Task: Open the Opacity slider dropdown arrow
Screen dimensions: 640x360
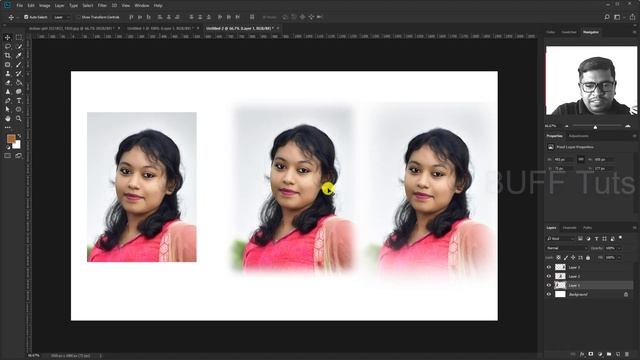Action: [x=620, y=248]
